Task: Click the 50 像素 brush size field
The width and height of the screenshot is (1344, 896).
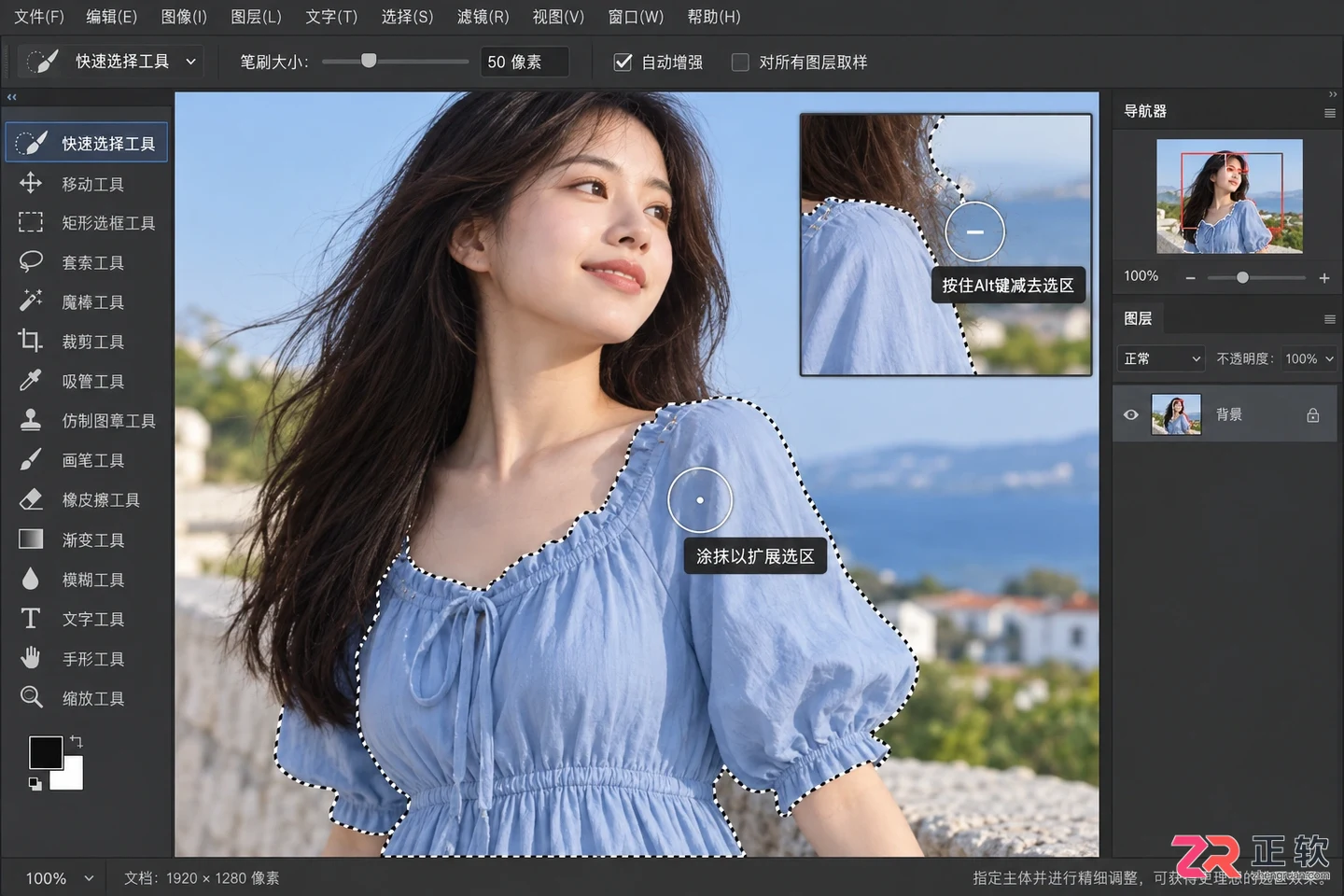Action: (525, 62)
